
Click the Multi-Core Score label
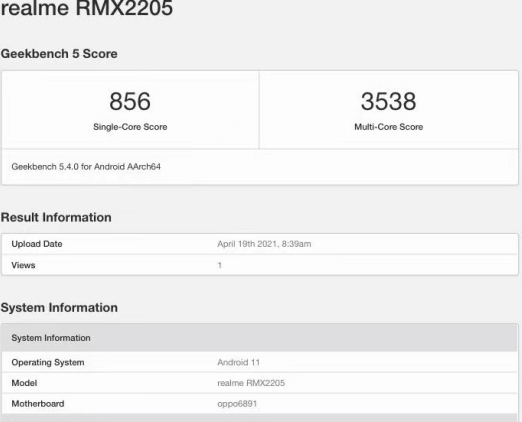(389, 127)
